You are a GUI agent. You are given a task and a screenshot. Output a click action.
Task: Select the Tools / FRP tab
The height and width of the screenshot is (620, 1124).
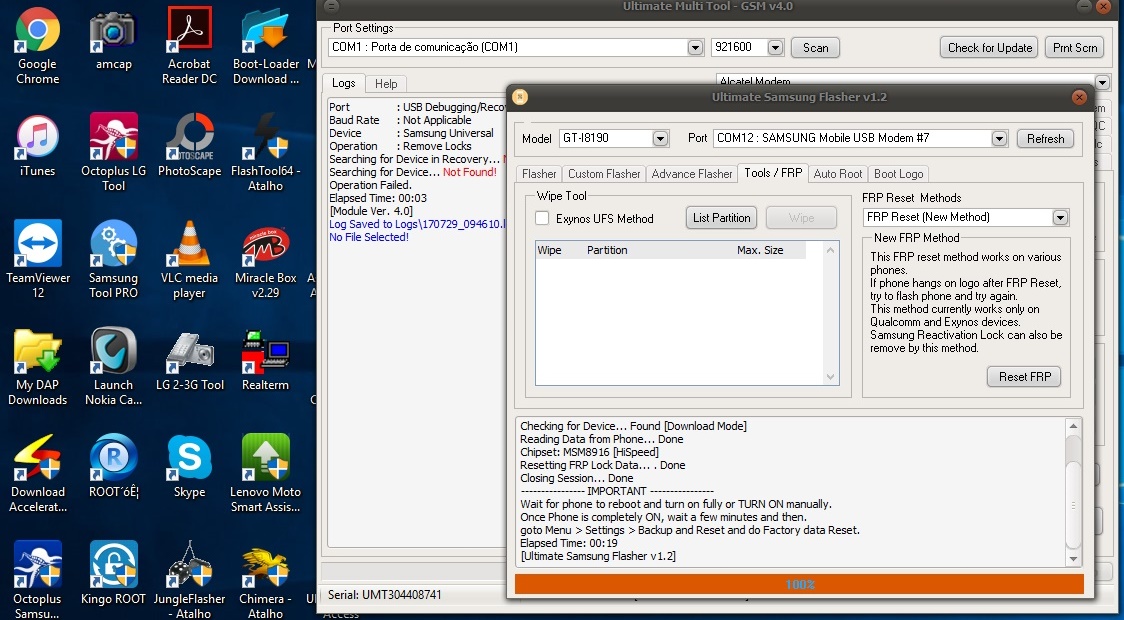[773, 173]
